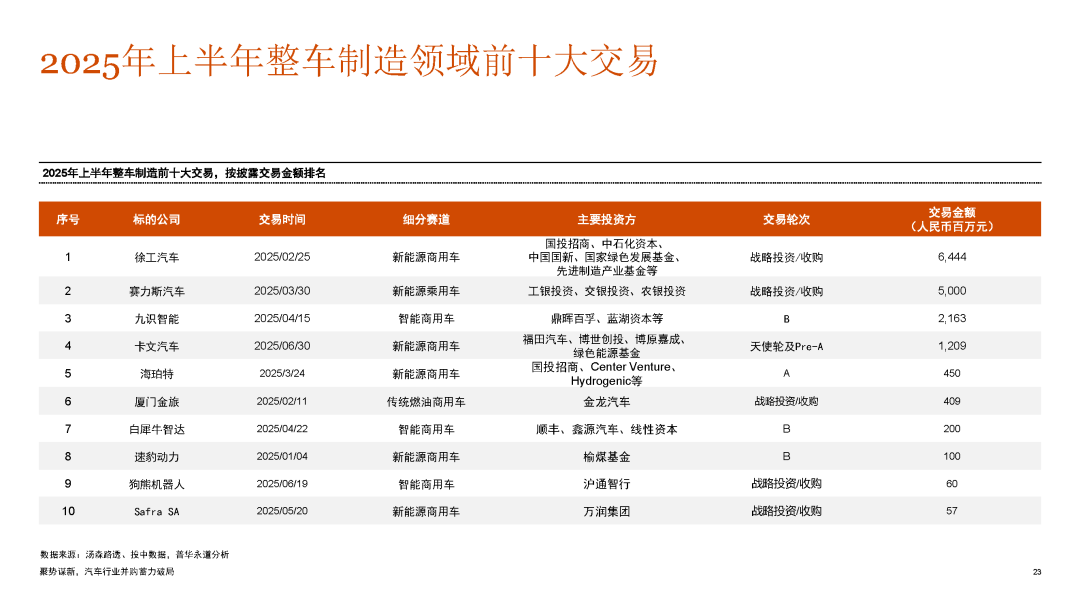Select the amount cell 450
This screenshot has height=607, width=1080.
click(951, 373)
